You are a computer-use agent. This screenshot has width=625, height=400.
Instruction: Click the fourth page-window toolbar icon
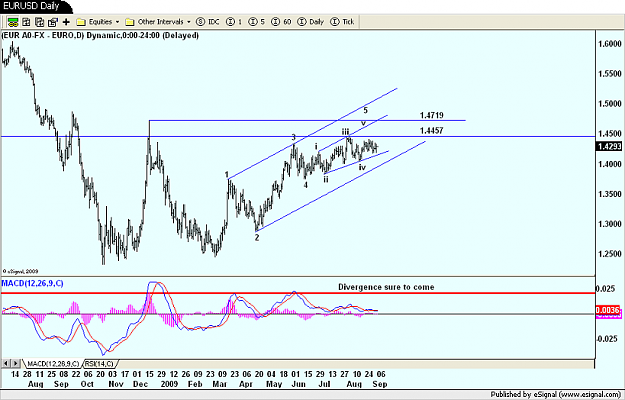(x=53, y=22)
